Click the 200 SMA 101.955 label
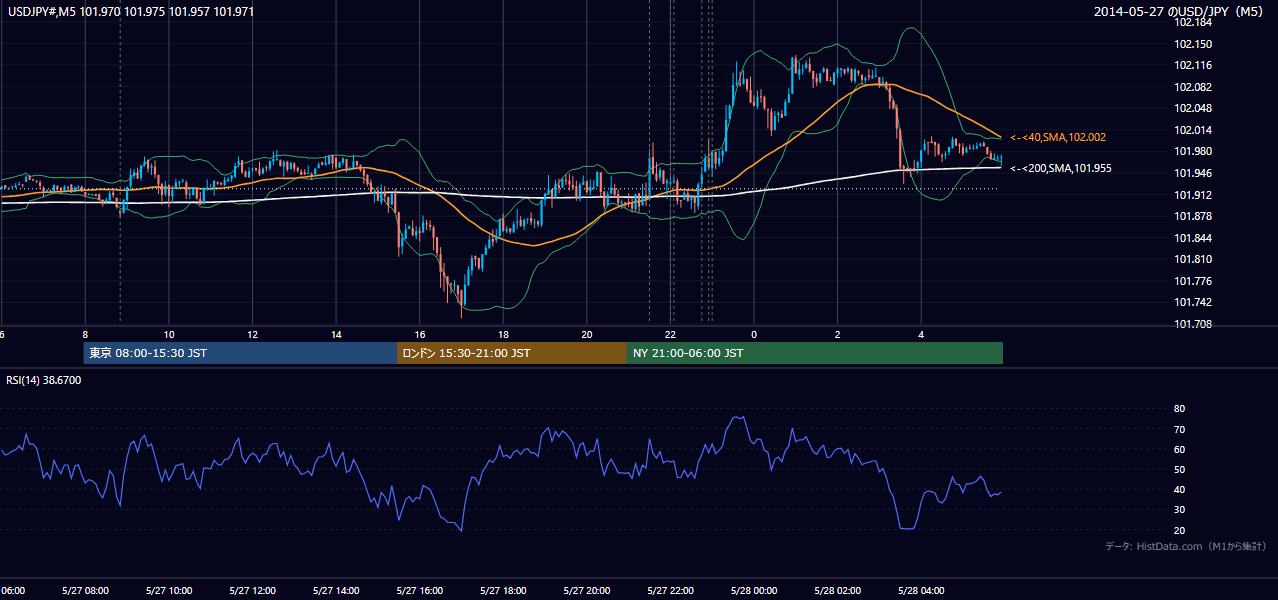Viewport: 1278px width, 600px height. (1061, 168)
